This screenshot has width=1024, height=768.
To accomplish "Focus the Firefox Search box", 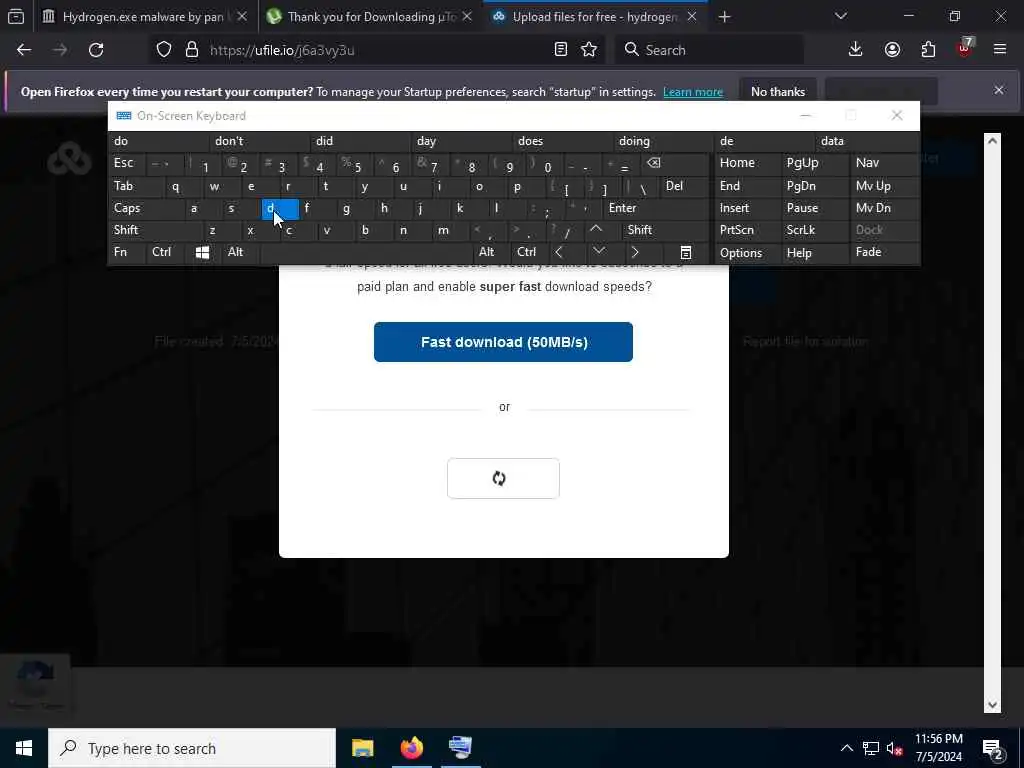I will coord(709,50).
